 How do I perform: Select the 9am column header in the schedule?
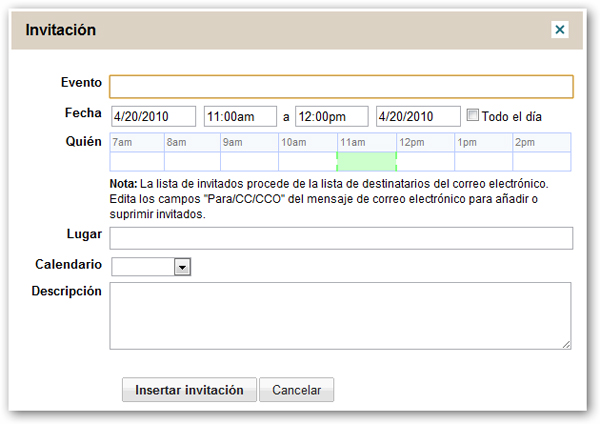click(249, 142)
